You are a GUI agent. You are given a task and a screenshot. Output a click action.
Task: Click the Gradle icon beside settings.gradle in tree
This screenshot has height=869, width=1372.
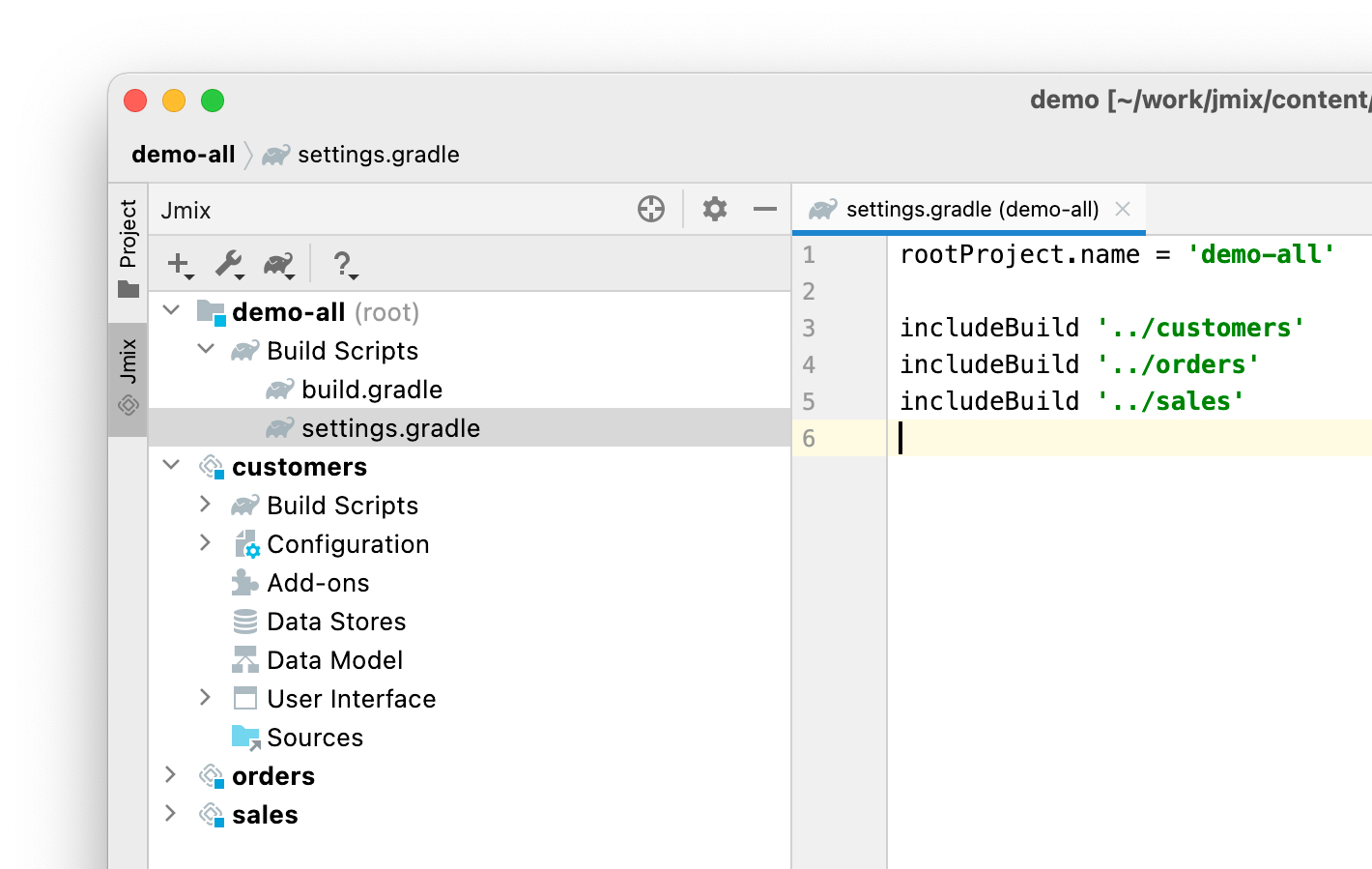(x=280, y=428)
